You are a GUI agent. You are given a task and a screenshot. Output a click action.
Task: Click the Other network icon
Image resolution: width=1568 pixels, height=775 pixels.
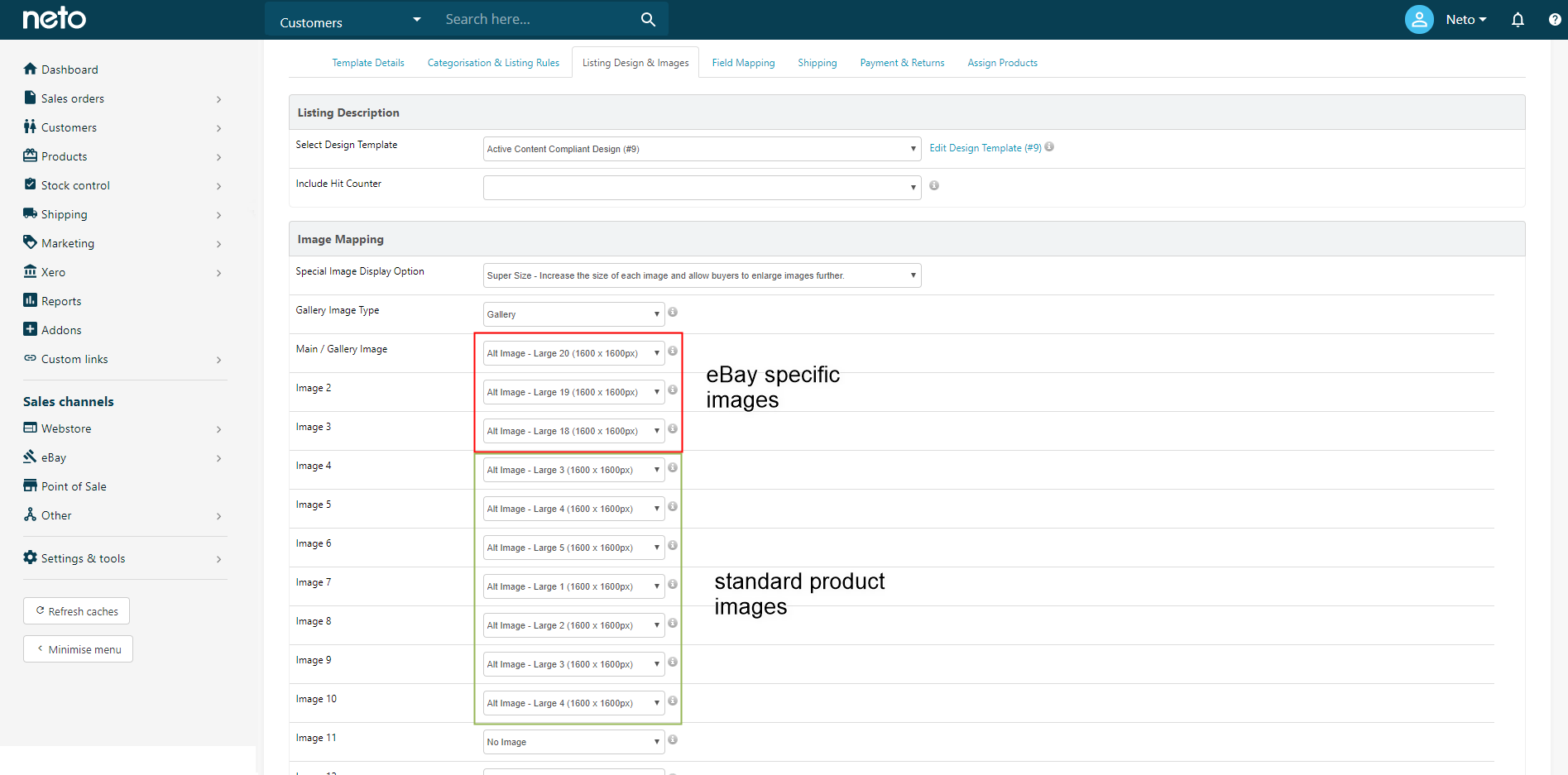tap(31, 514)
